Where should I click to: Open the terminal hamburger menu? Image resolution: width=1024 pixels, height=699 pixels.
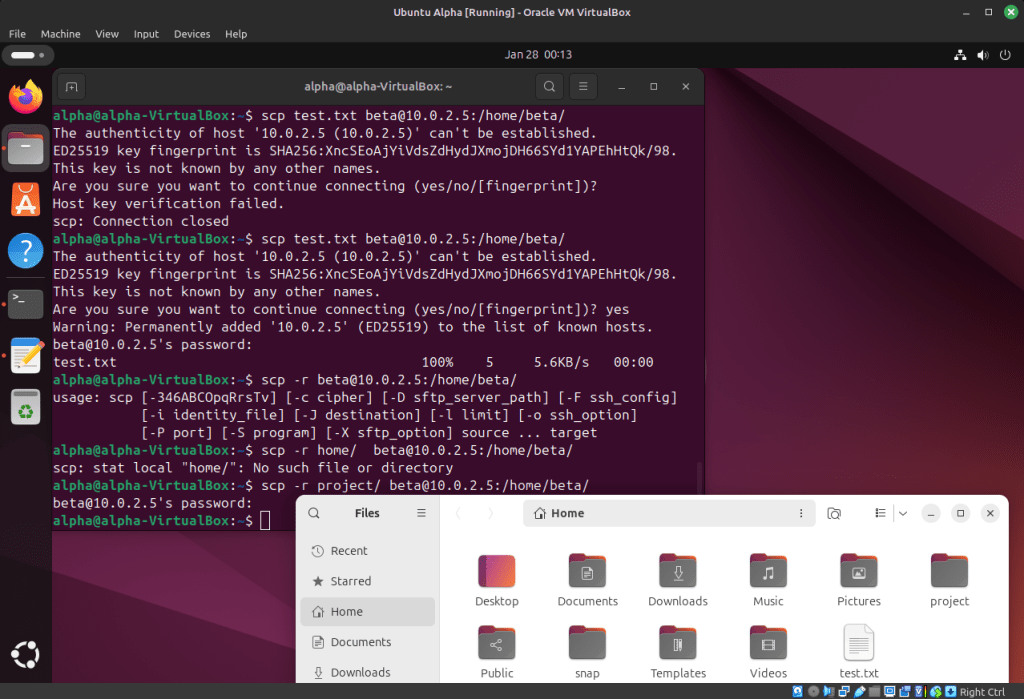(x=584, y=87)
